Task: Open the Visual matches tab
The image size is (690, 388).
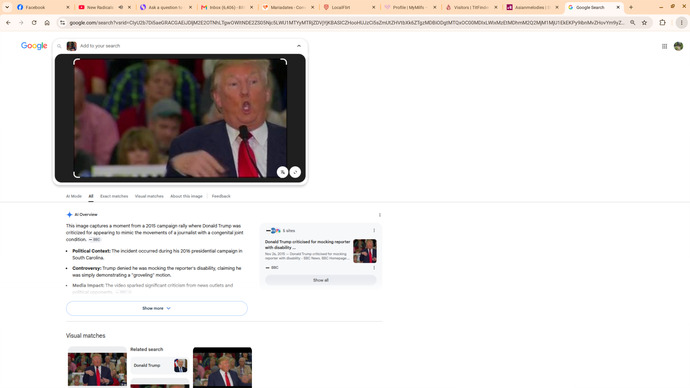Action: point(149,196)
